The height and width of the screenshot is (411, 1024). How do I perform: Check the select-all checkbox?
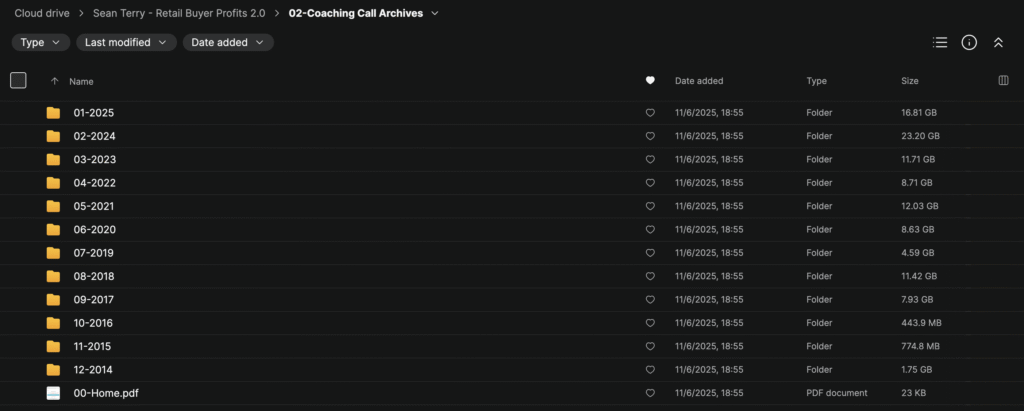click(x=18, y=81)
